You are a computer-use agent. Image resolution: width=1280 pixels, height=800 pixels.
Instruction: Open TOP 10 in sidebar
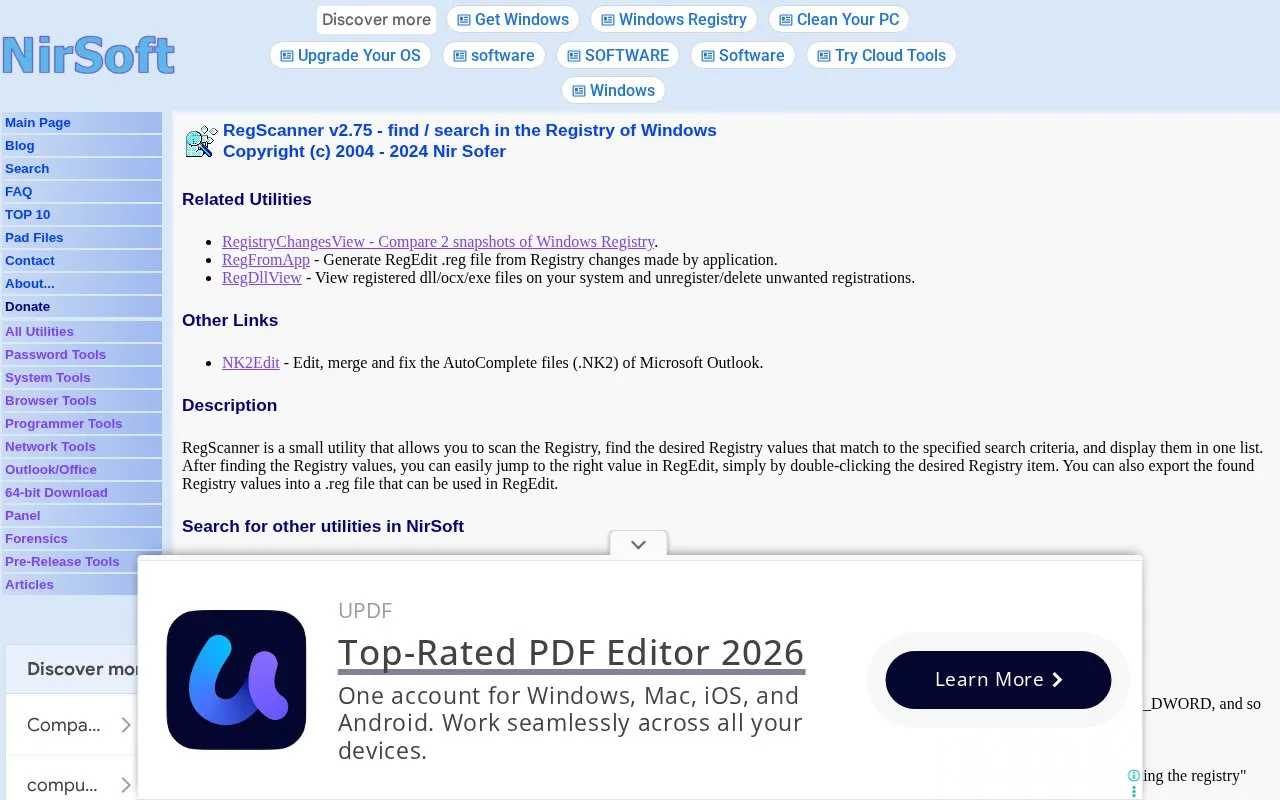coord(82,215)
